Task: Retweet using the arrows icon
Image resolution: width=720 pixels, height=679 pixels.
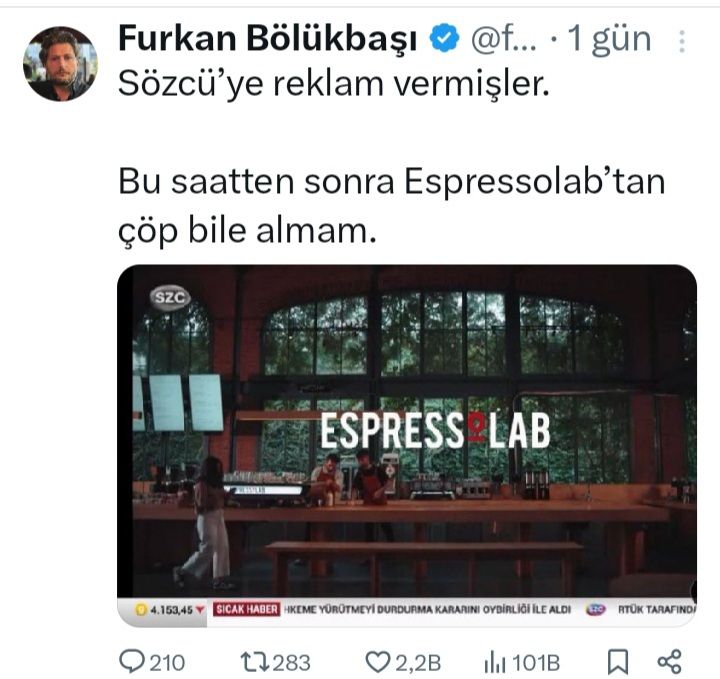Action: tap(254, 662)
